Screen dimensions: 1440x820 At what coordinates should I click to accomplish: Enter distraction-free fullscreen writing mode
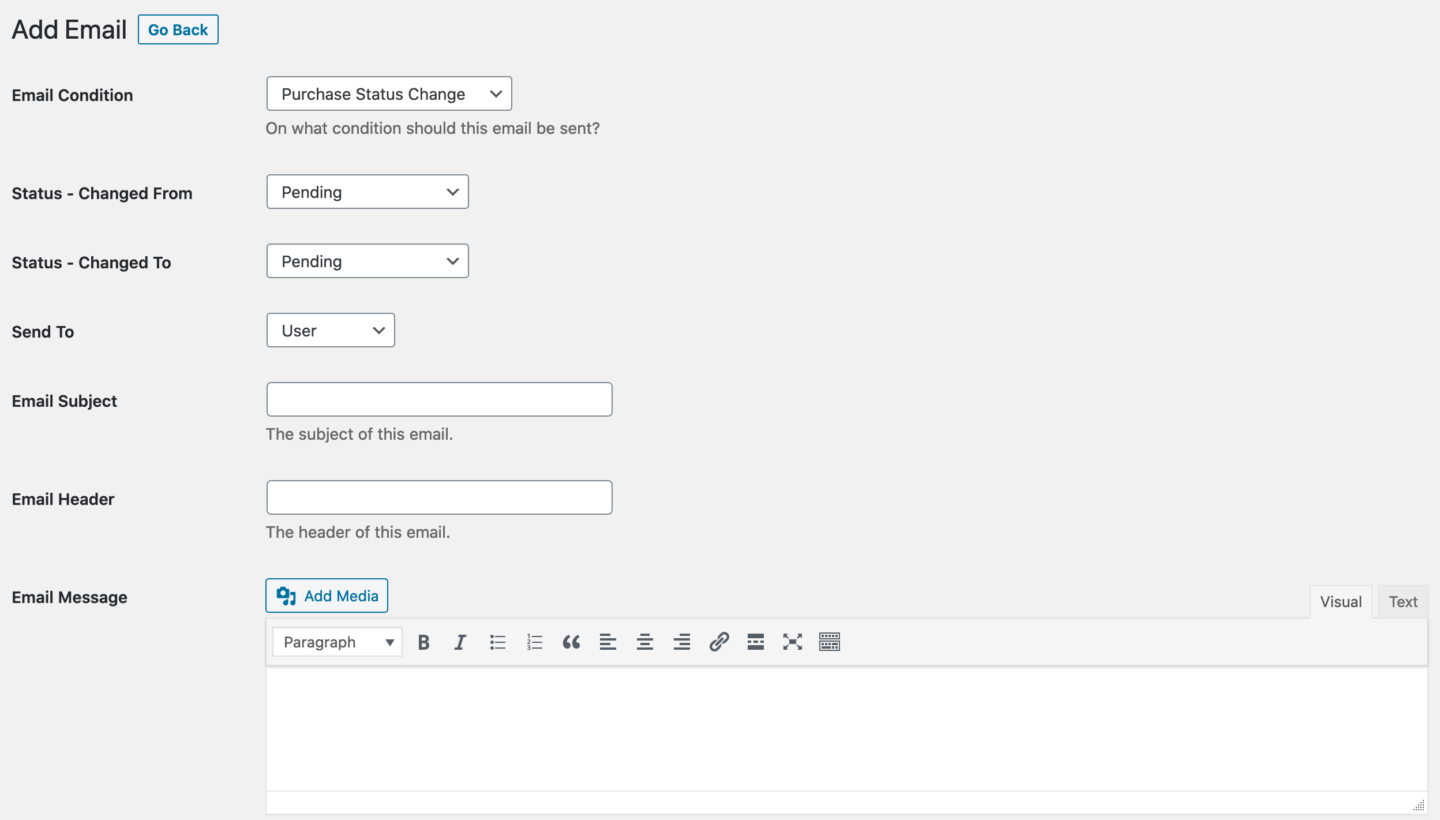click(792, 641)
